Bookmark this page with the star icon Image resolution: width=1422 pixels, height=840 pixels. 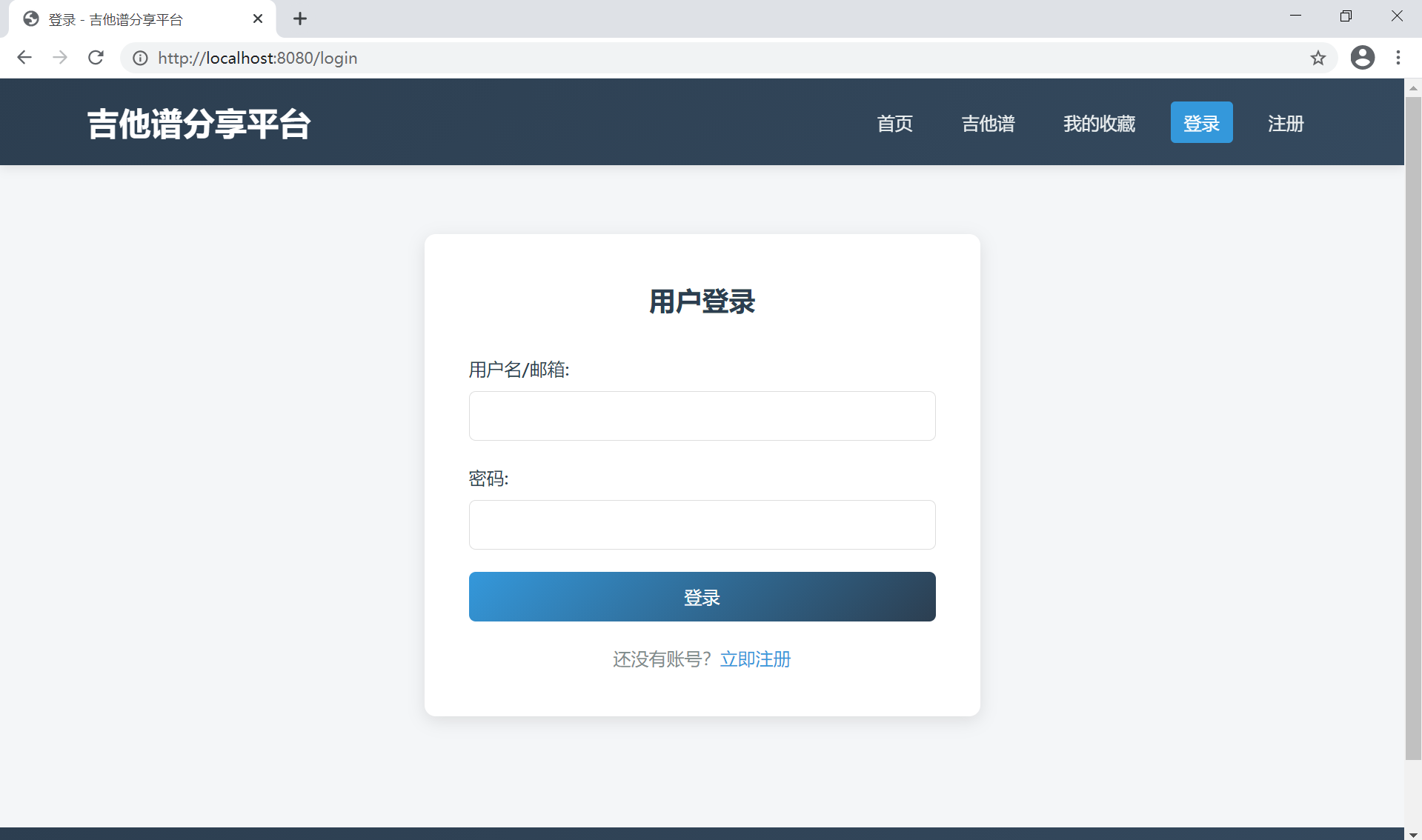pyautogui.click(x=1318, y=58)
